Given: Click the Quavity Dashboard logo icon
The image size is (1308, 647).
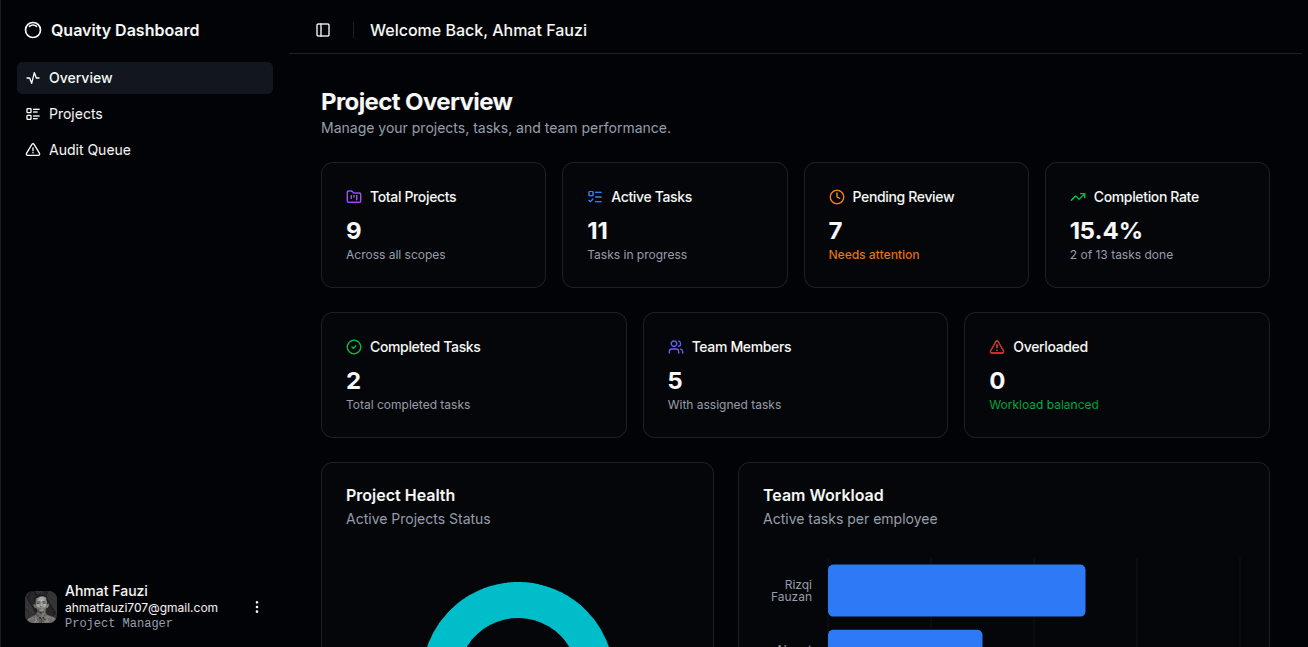Looking at the screenshot, I should tap(32, 30).
